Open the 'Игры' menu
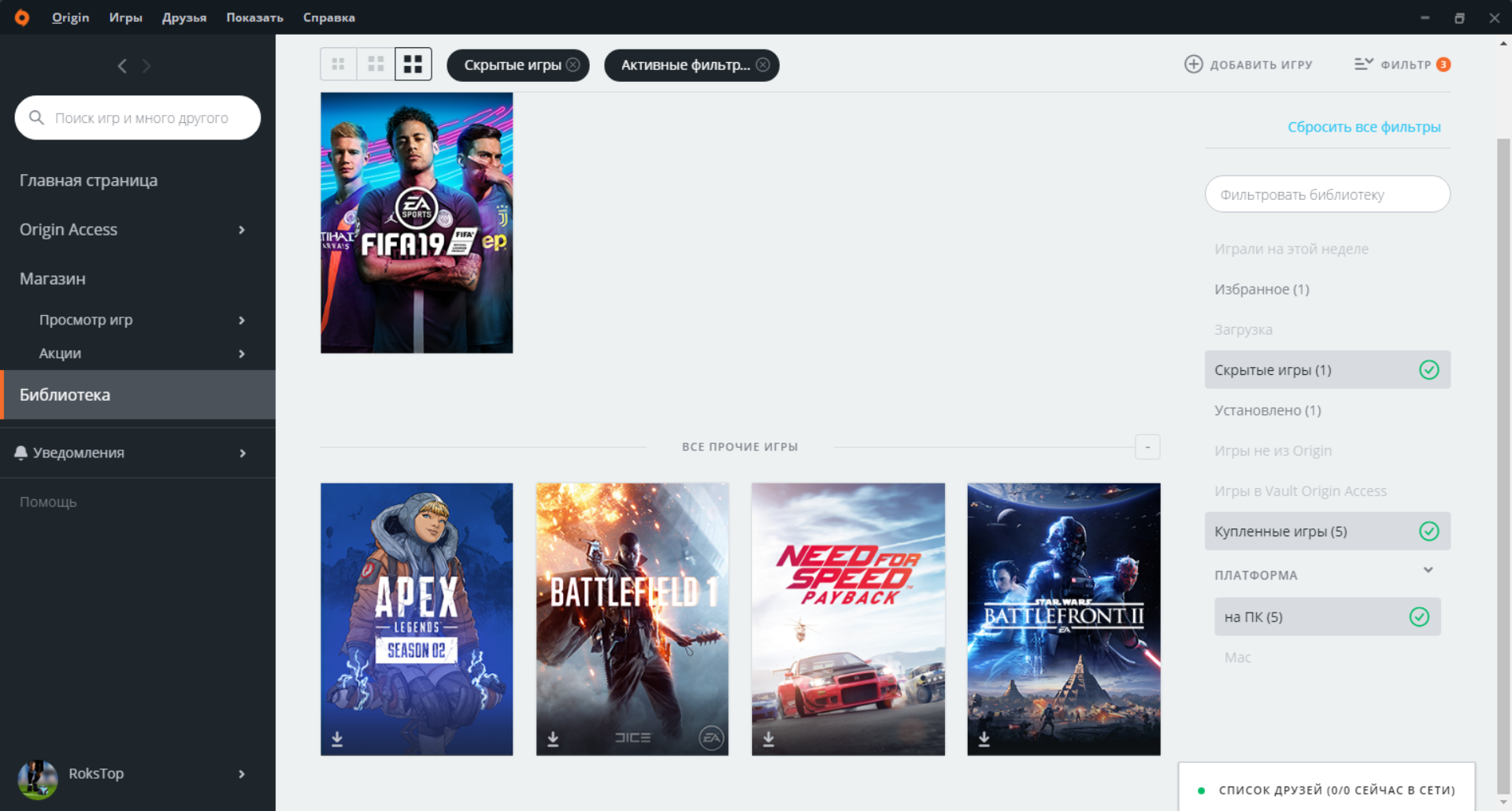This screenshot has height=811, width=1512. pyautogui.click(x=125, y=17)
